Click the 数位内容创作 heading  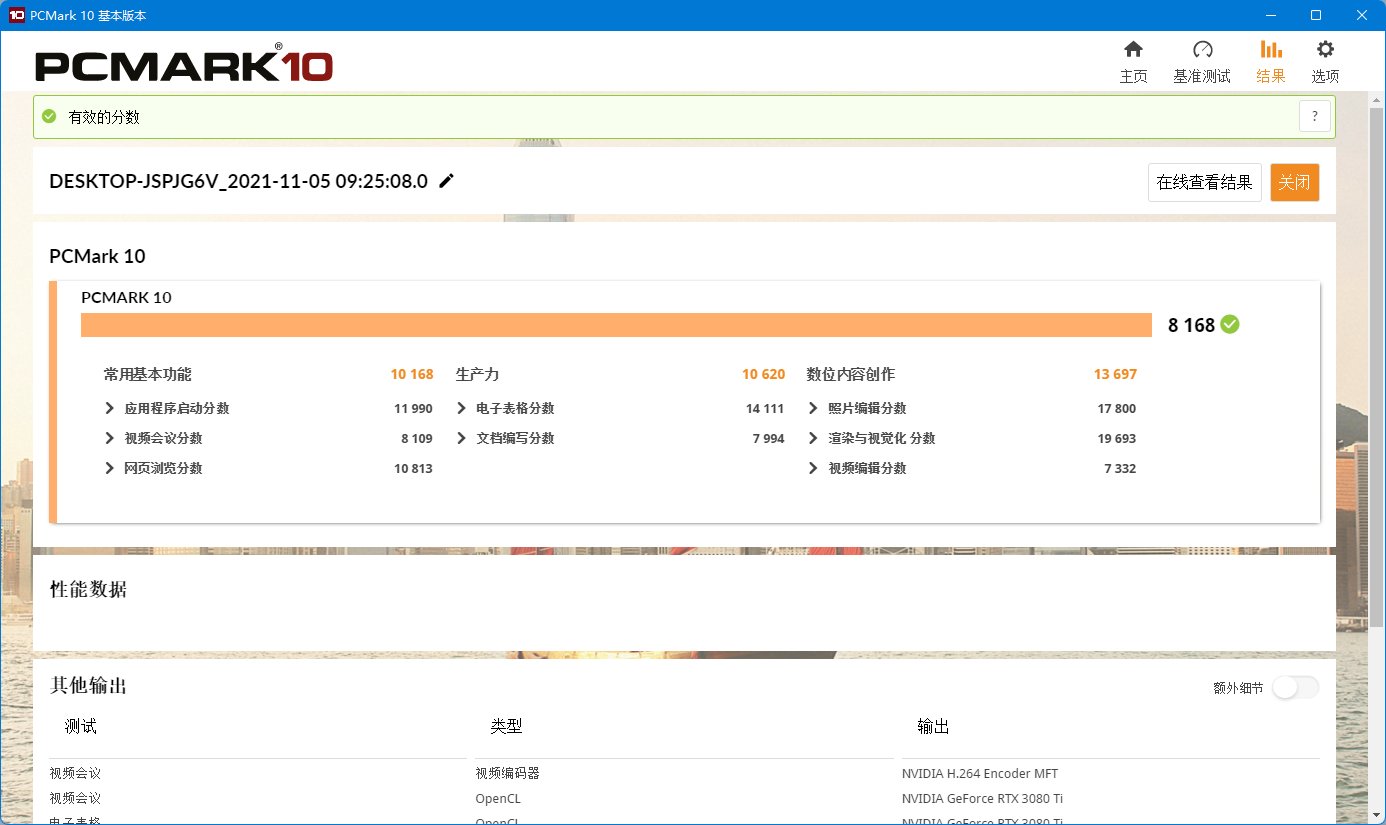tap(850, 374)
